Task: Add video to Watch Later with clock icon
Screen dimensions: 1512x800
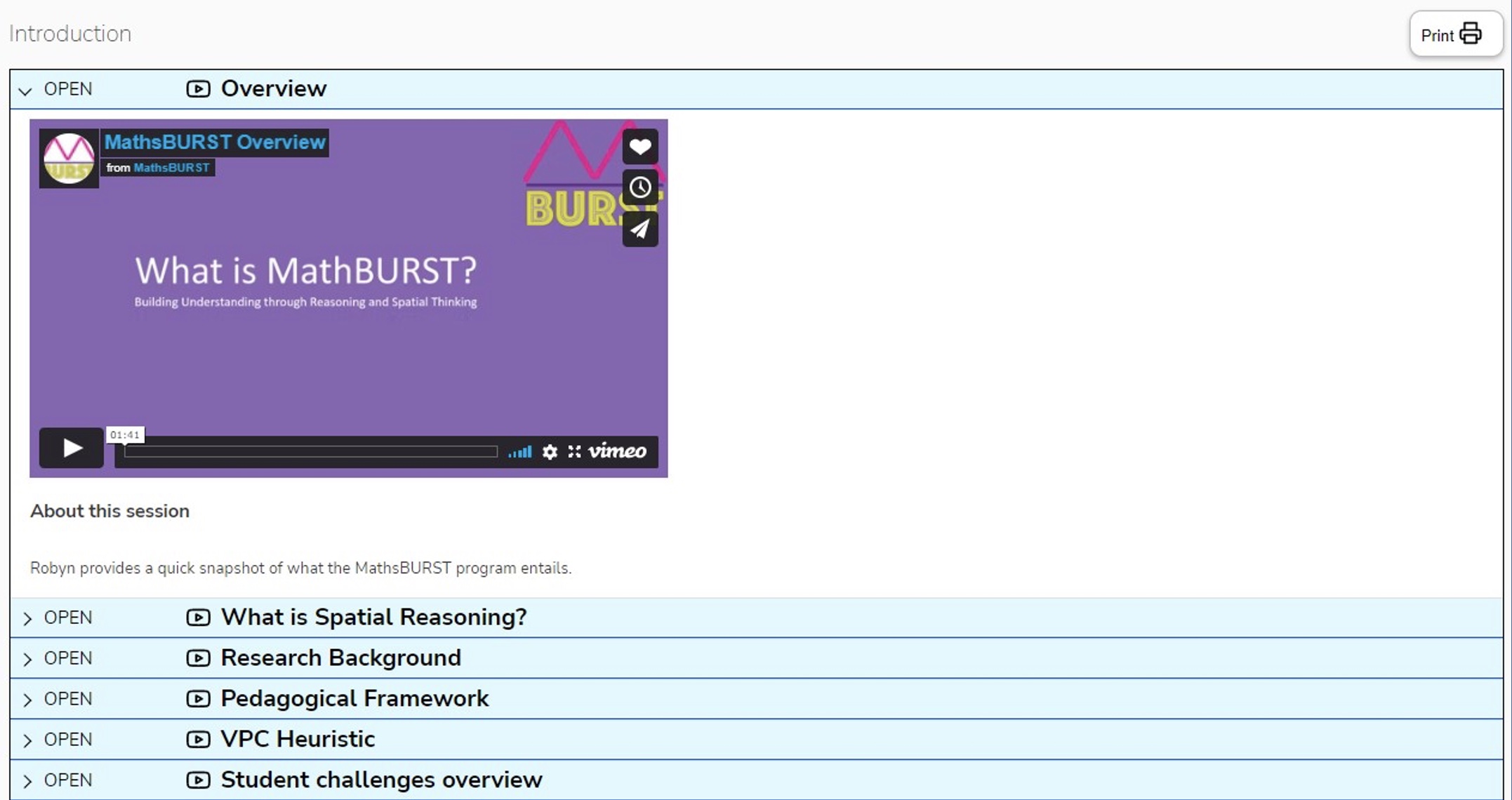Action: pos(639,187)
